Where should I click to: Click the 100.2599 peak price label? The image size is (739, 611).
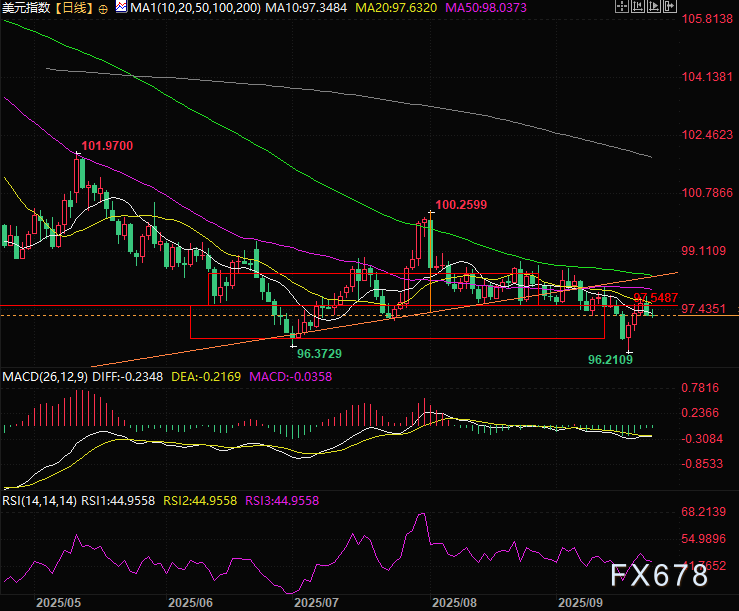tap(462, 204)
